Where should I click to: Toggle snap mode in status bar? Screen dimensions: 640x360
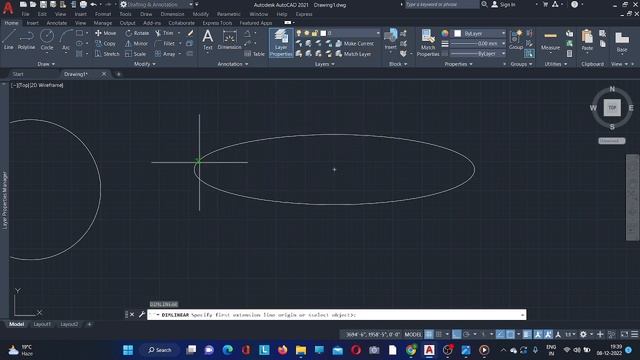439,334
